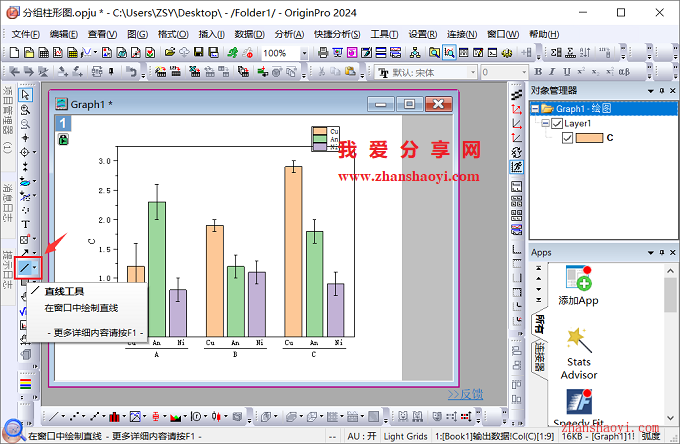
Task: Toggle Italic text formatting
Action: pyautogui.click(x=552, y=72)
